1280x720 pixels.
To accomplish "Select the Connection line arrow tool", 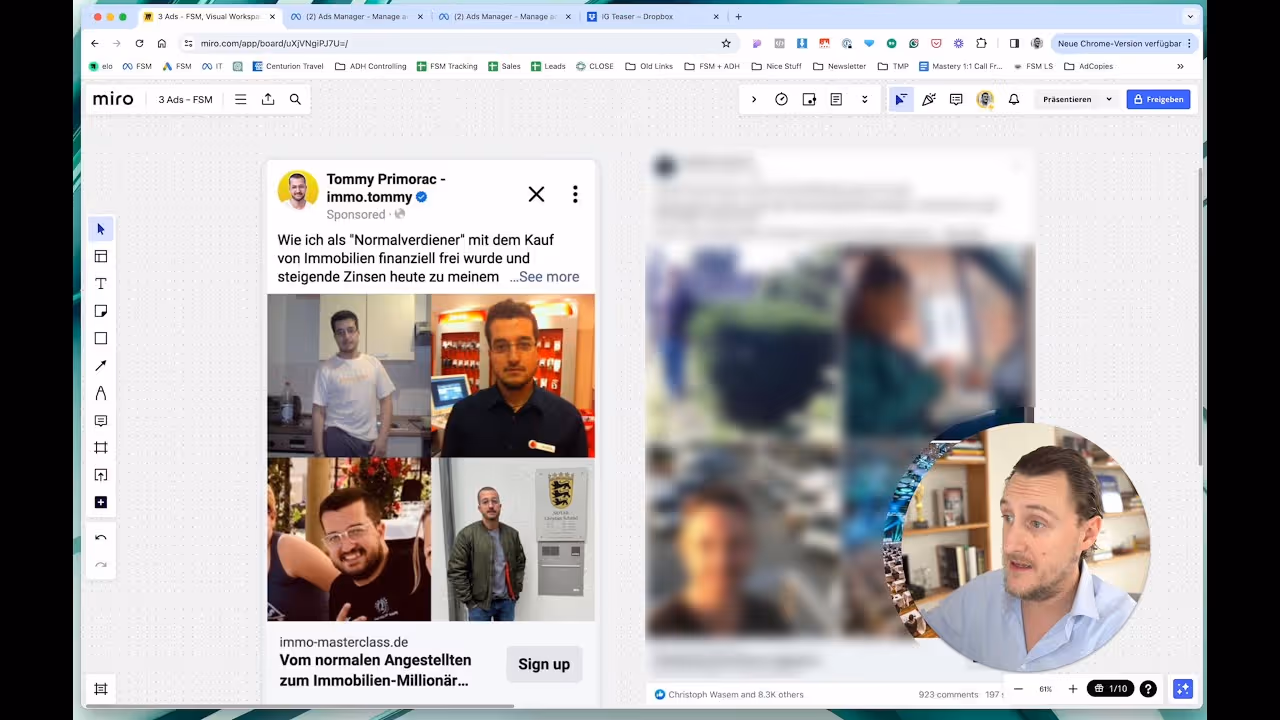I will tap(100, 366).
